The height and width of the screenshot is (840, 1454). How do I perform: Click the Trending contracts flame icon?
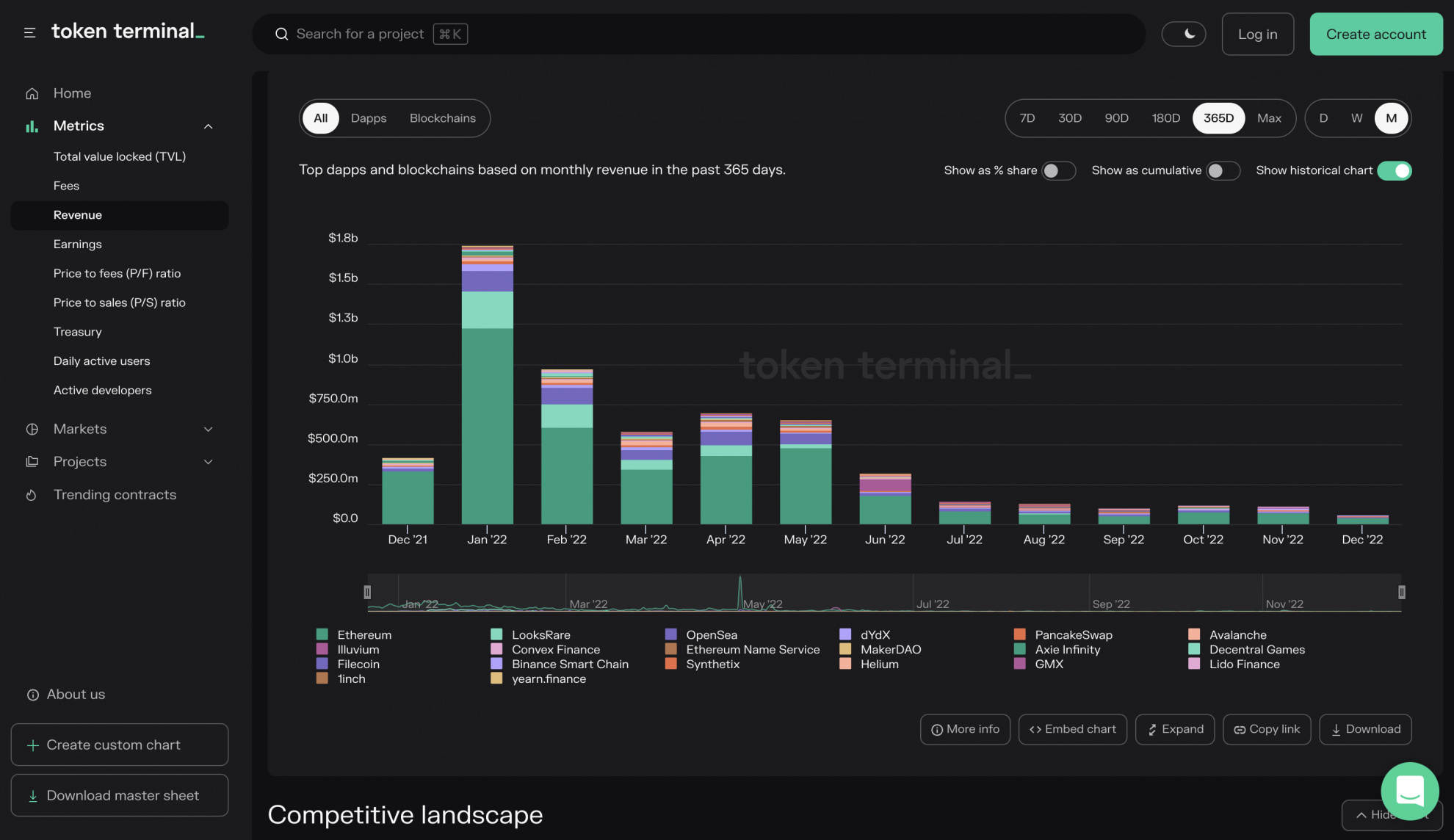(32, 495)
